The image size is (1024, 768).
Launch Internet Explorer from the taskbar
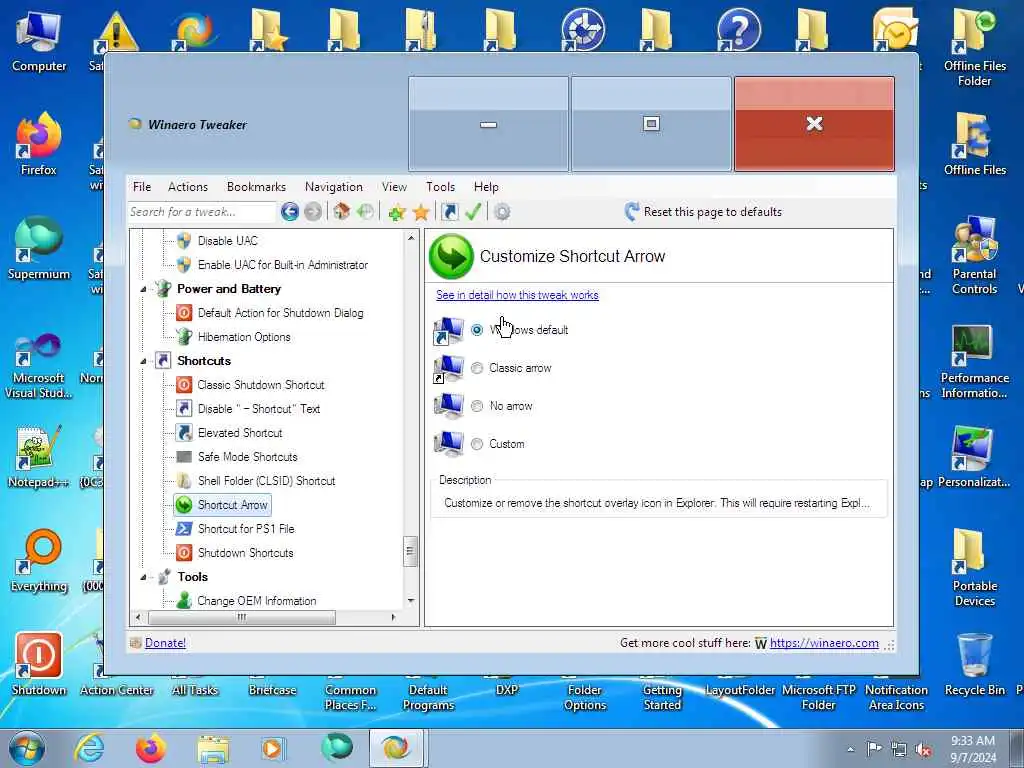[x=89, y=748]
